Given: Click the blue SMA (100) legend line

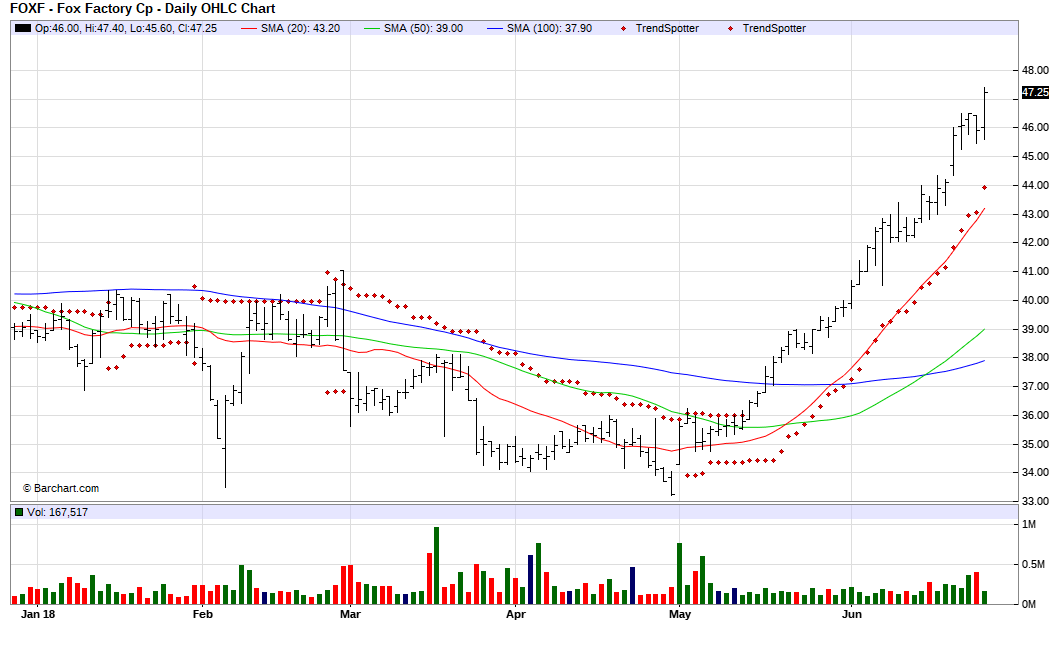Looking at the screenshot, I should [496, 28].
